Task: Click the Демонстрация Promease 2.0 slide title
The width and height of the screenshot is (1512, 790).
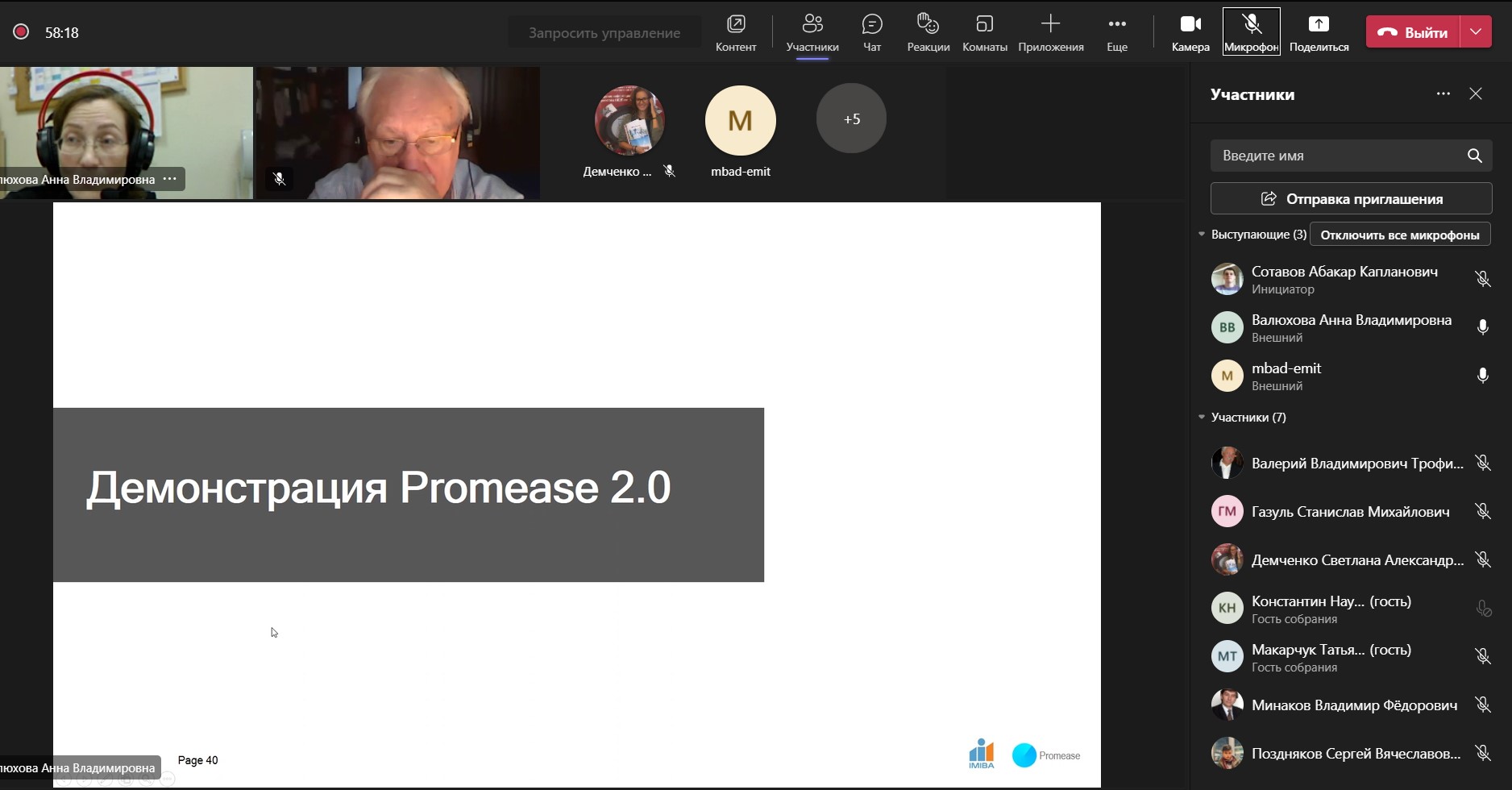Action: pos(379,488)
